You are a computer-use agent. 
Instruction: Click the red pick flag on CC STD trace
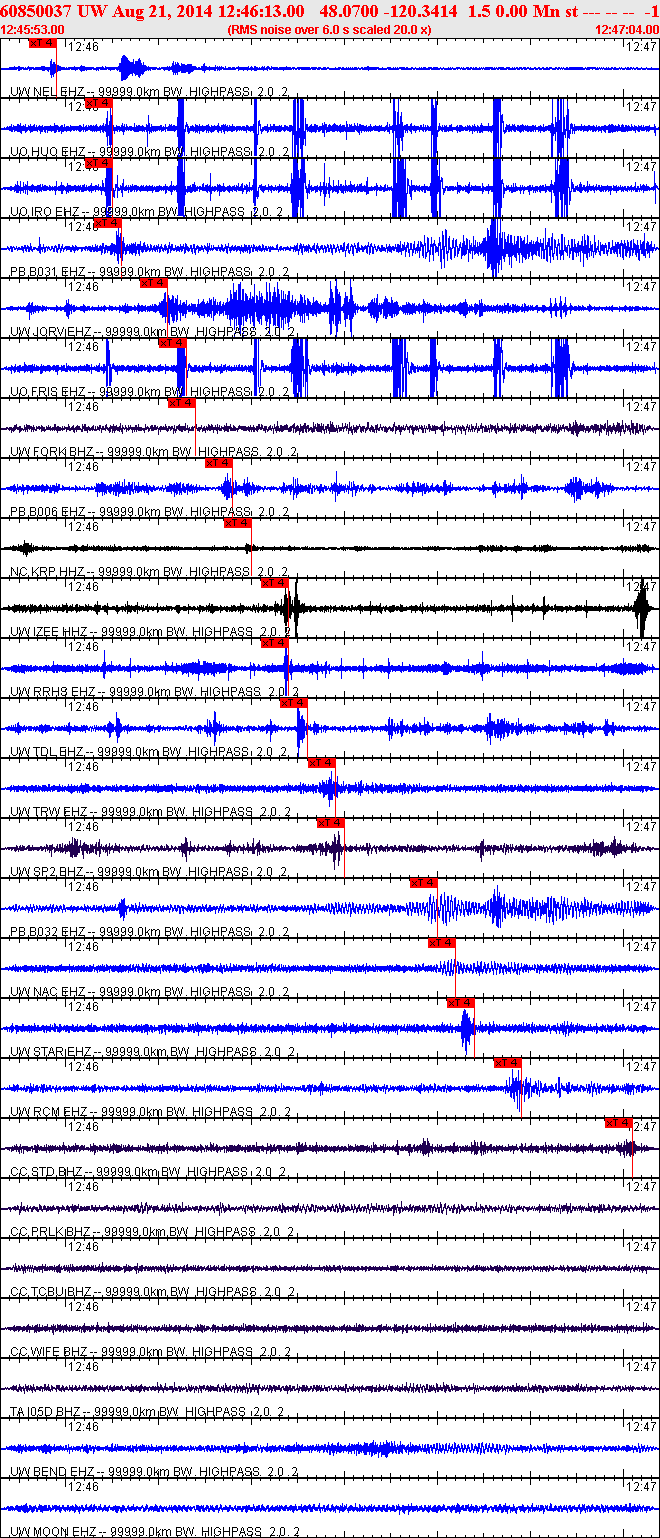(619, 1123)
